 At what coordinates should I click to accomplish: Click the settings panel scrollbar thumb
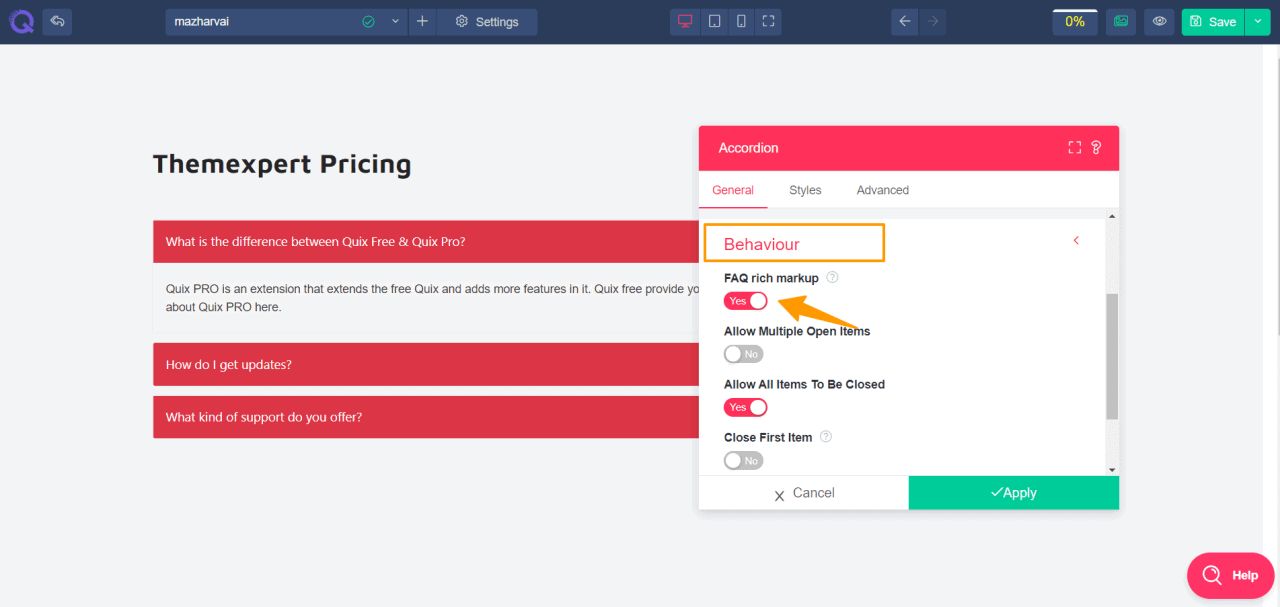point(1112,357)
